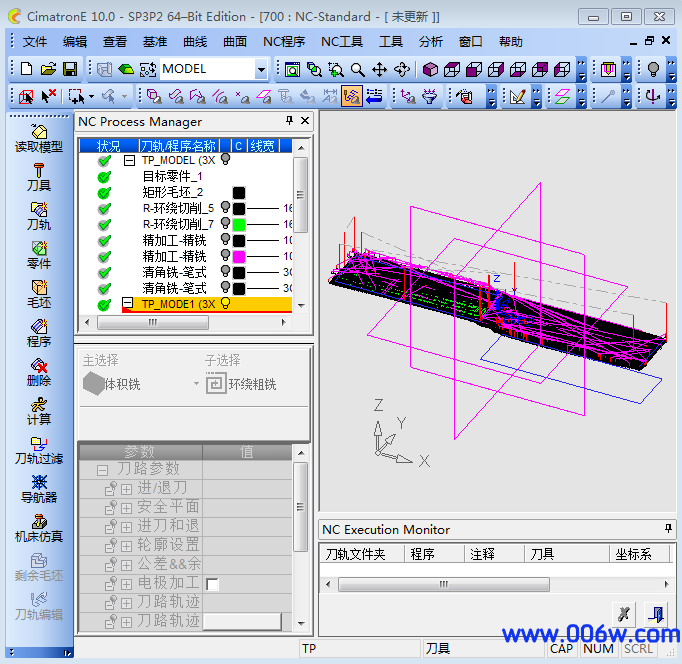Image resolution: width=682 pixels, height=664 pixels.
Task: Open the 编辑 menu
Action: coord(75,42)
